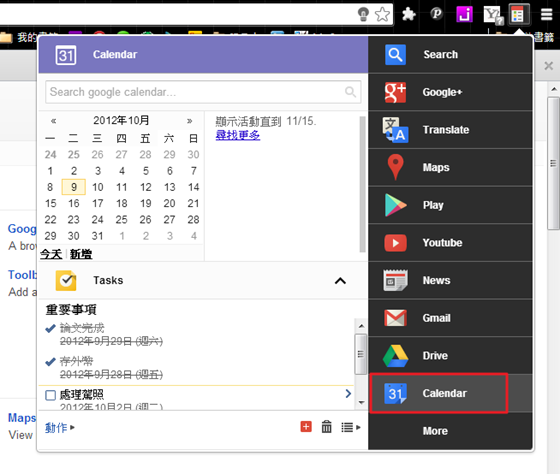The height and width of the screenshot is (474, 560).
Task: Click the background Maps link
Action: tap(22, 418)
